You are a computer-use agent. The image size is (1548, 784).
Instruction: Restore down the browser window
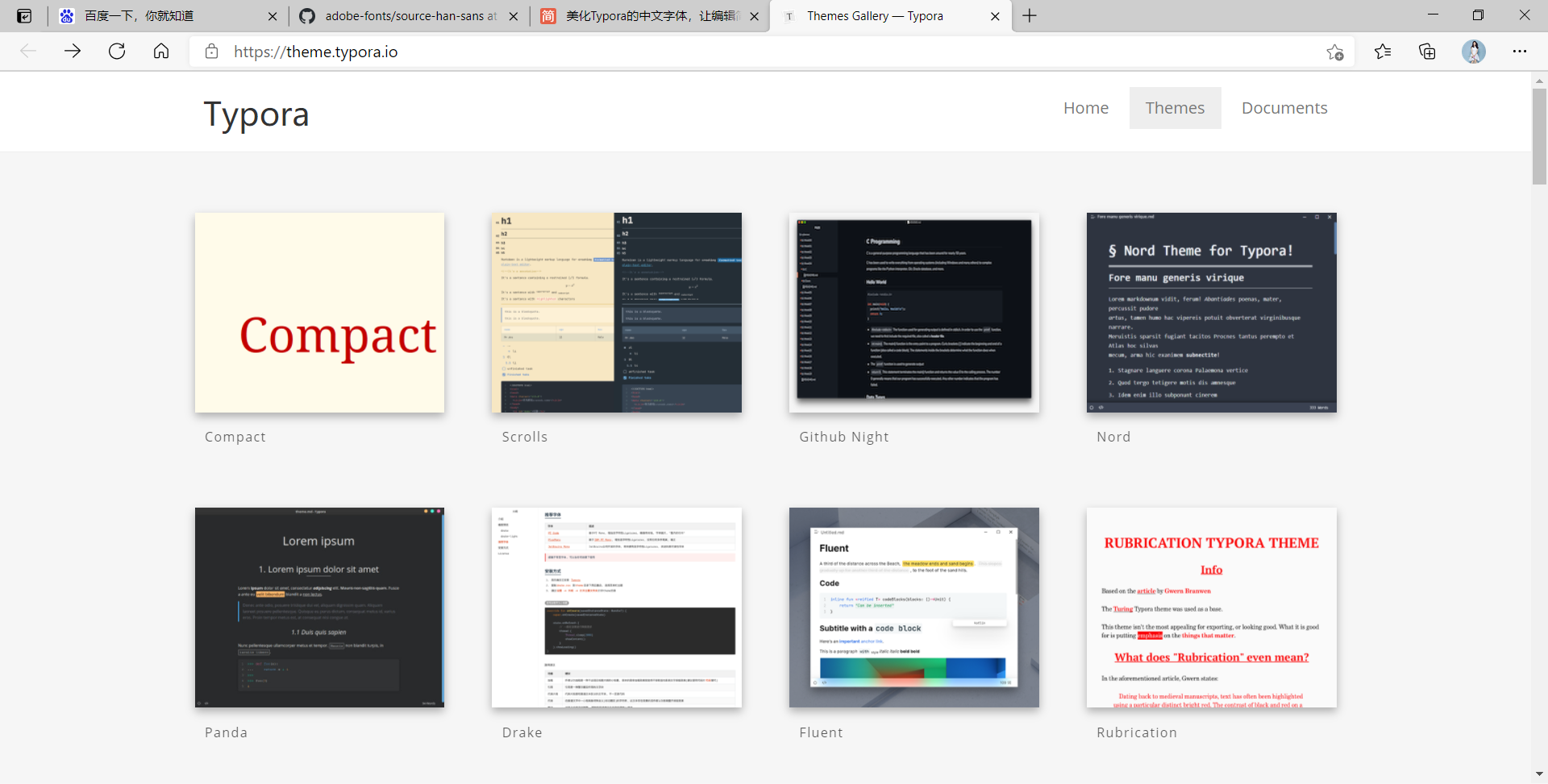pyautogui.click(x=1478, y=15)
